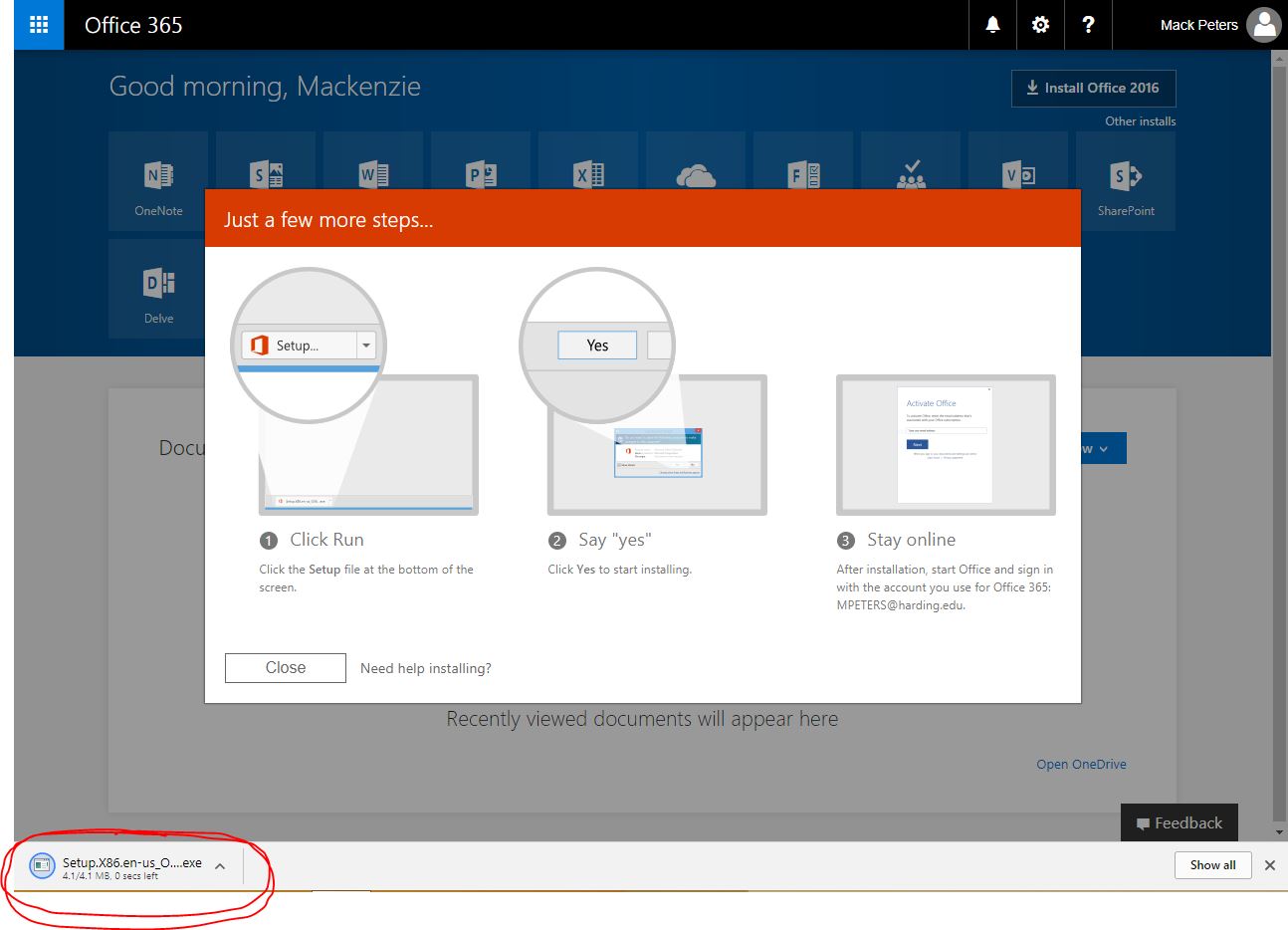Click the Install Office 2016 button
The image size is (1288, 930).
pos(1093,88)
